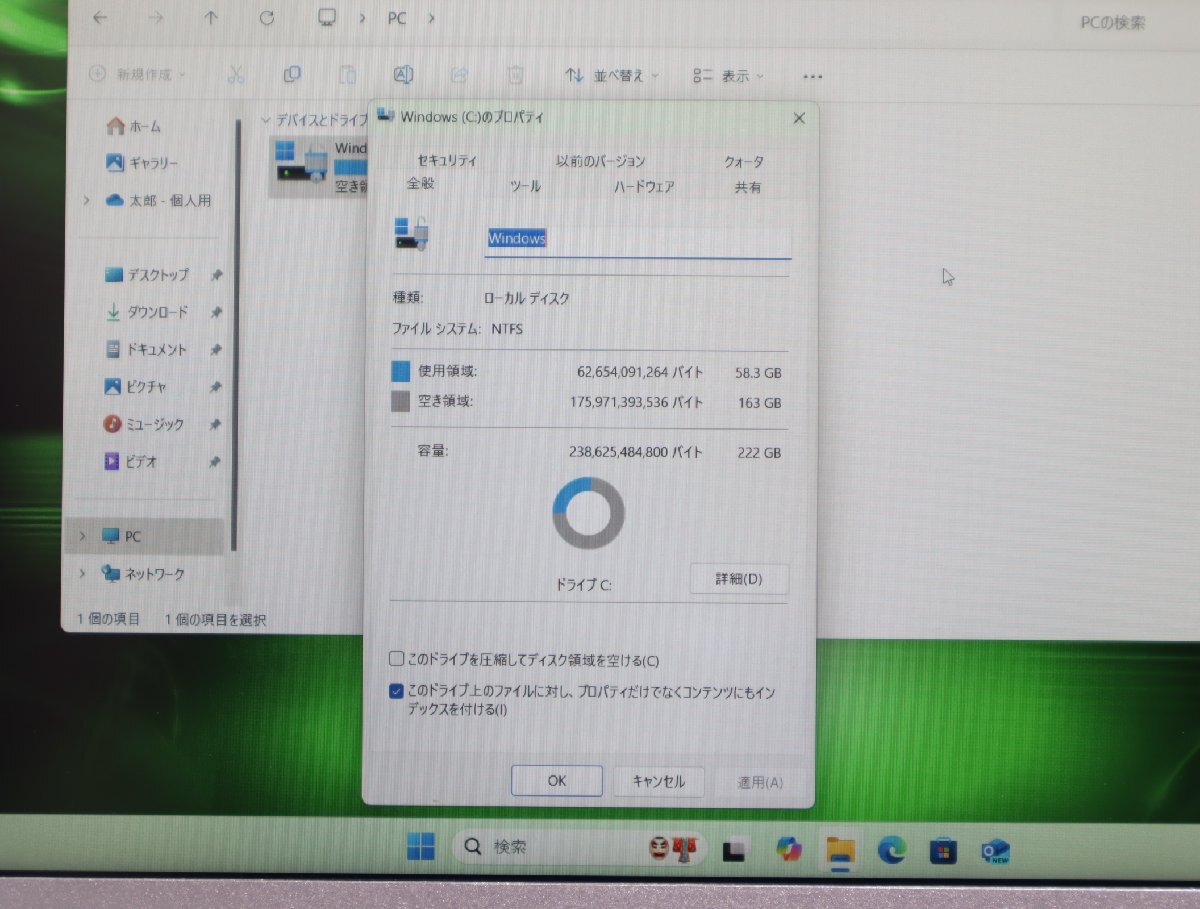
Task: Click the pin icon next to ダウンロード
Action: [216, 312]
